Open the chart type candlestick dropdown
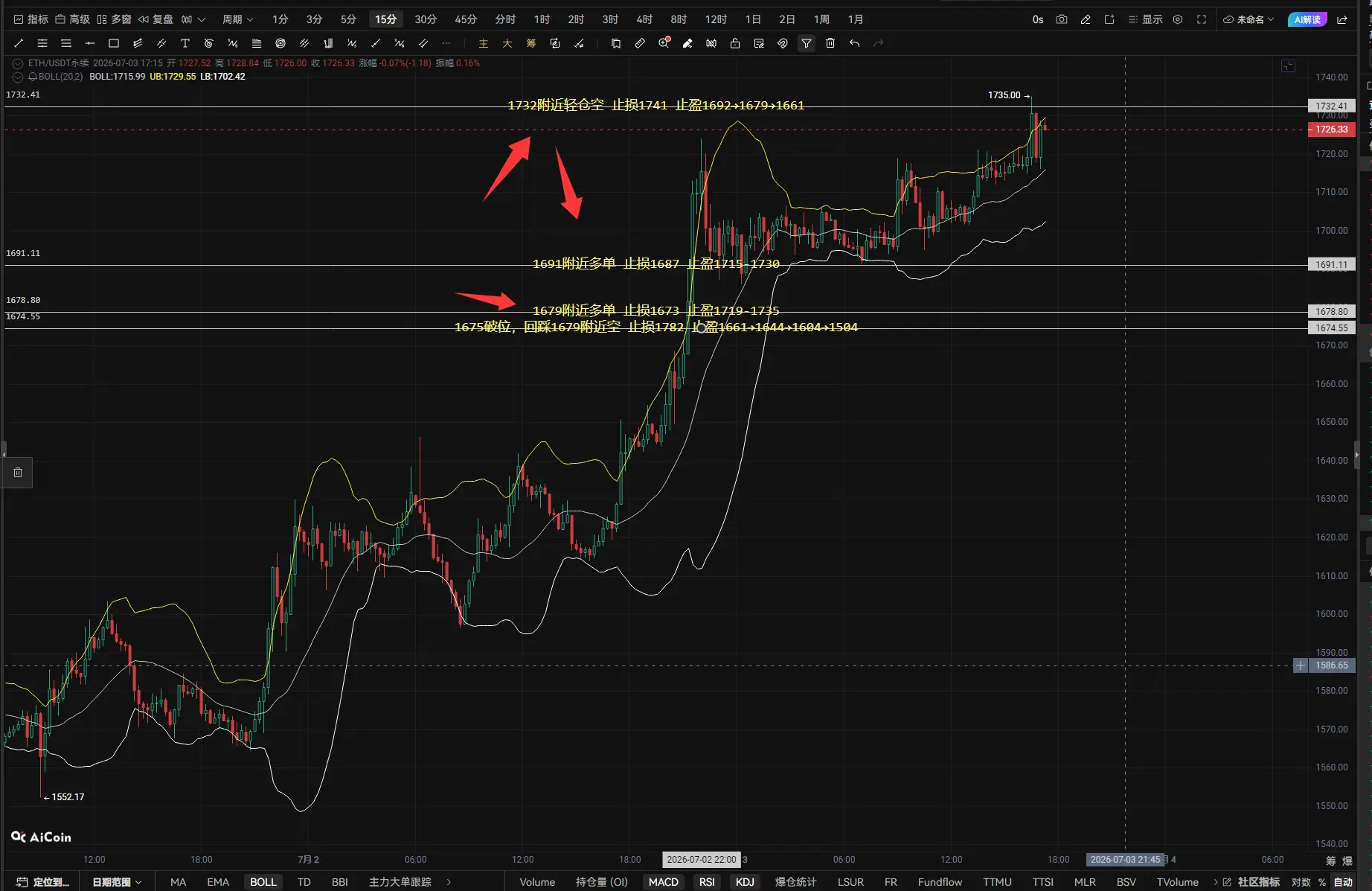 pos(193,19)
